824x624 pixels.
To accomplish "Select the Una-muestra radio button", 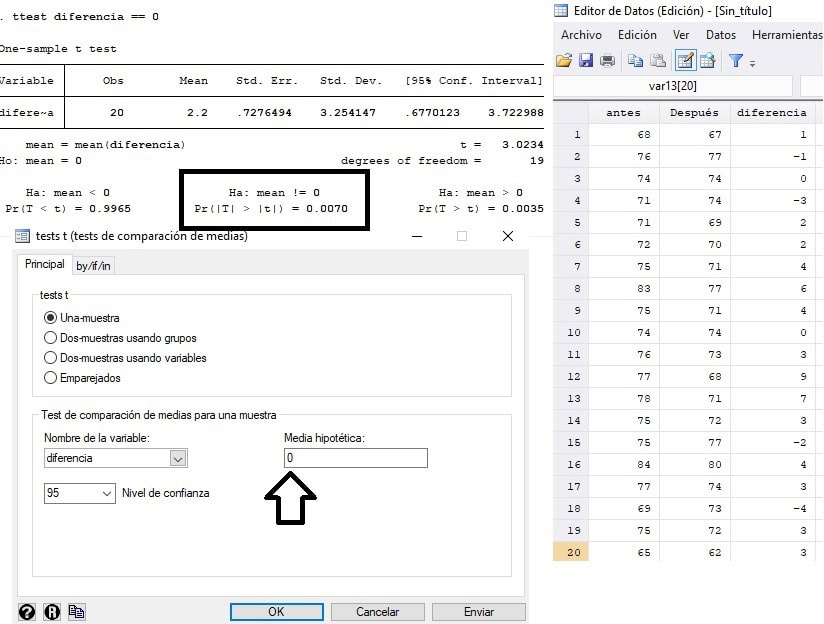I will (51, 318).
